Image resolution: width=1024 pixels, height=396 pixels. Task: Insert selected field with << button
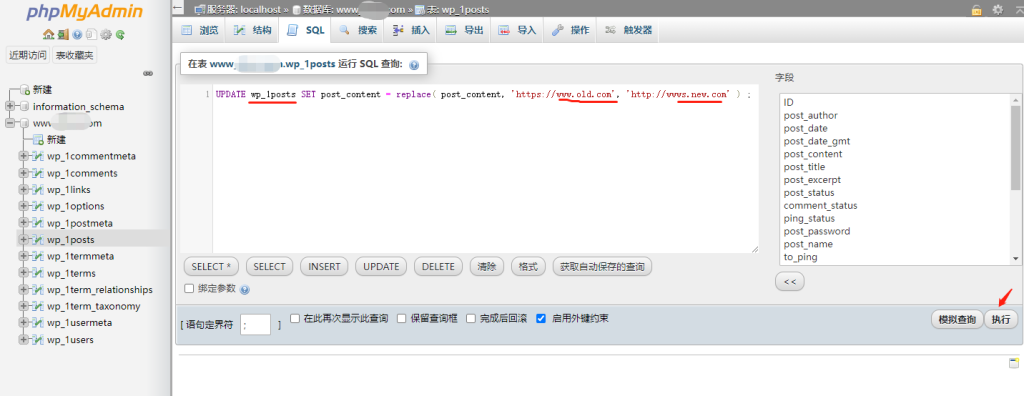pos(790,282)
